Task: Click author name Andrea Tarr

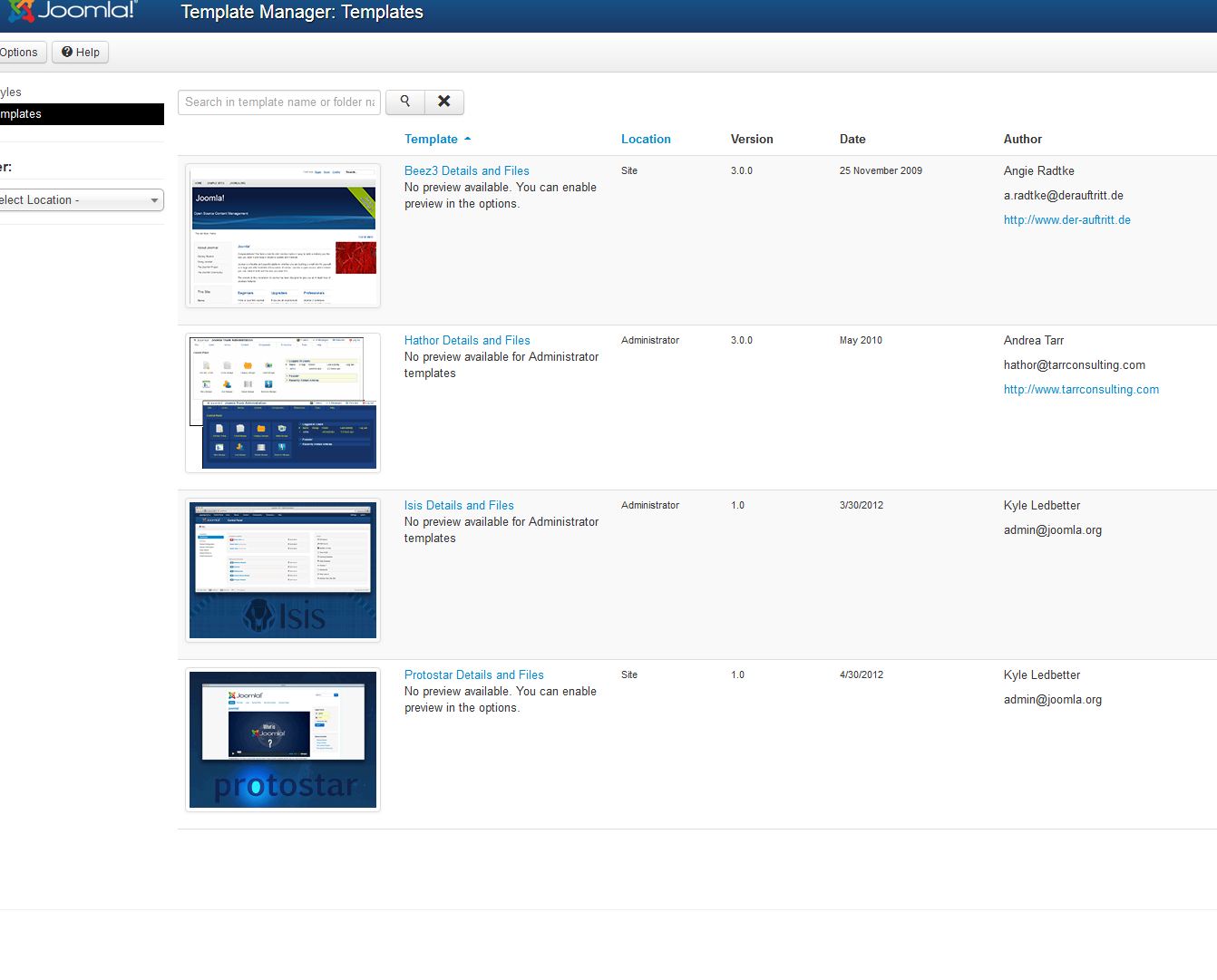Action: pos(1034,340)
